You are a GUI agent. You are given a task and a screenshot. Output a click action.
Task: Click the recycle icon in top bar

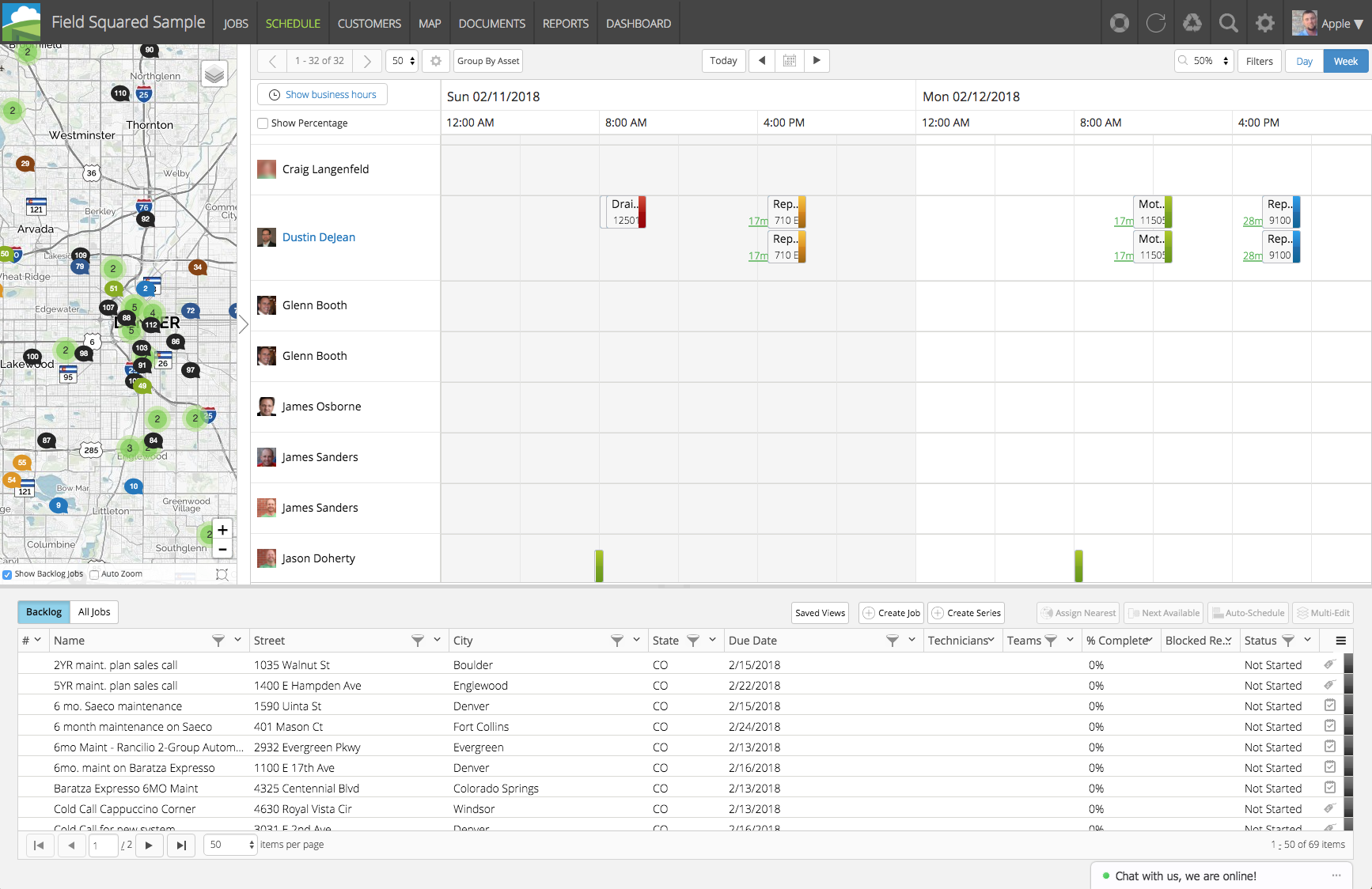click(x=1192, y=23)
